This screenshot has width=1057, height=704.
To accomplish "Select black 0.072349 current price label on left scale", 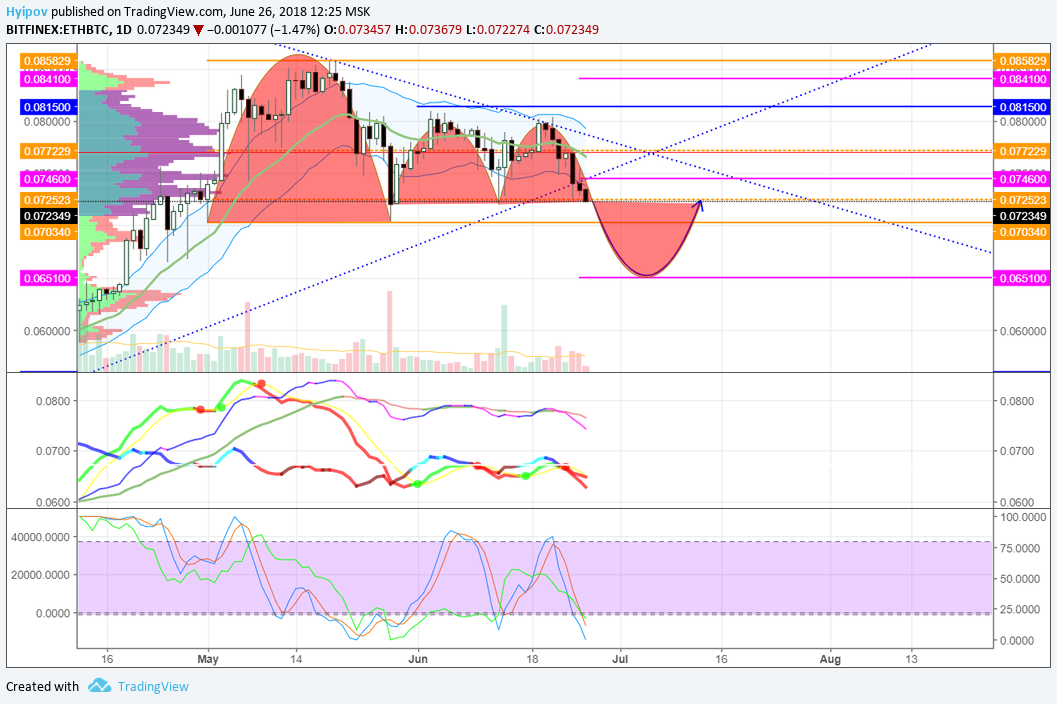I will coord(47,216).
